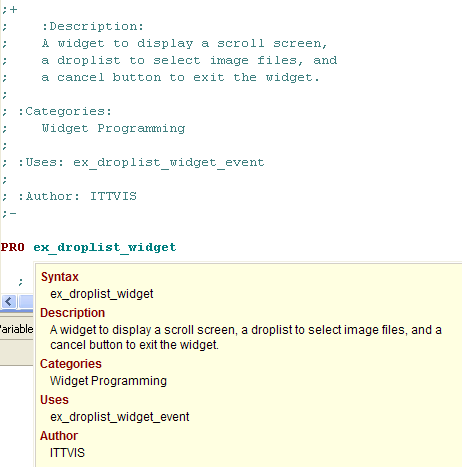
Task: Click ITTVIS author name in tooltip
Action: (x=67, y=453)
